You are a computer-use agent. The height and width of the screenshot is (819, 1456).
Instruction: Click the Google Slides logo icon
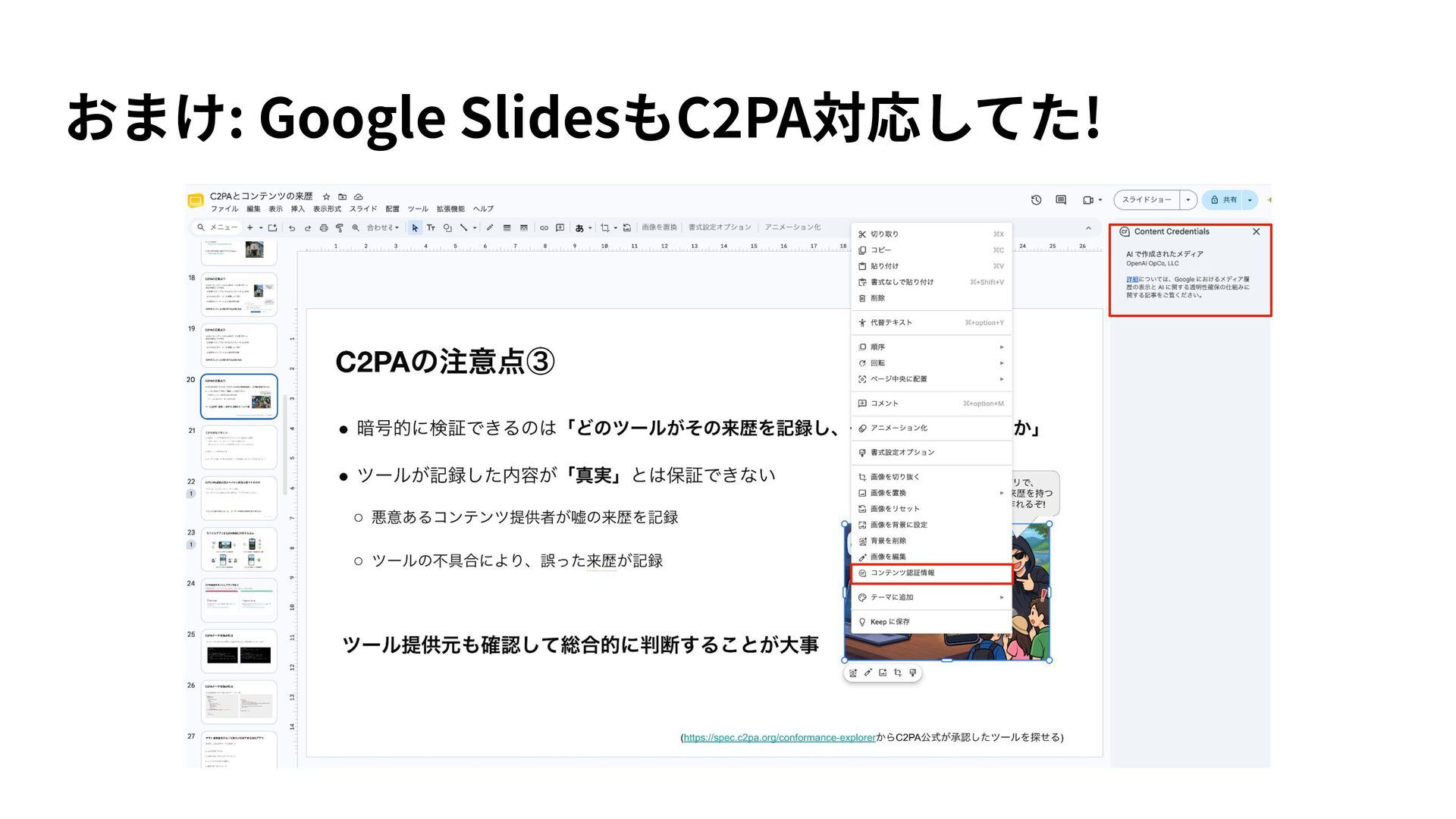[195, 201]
